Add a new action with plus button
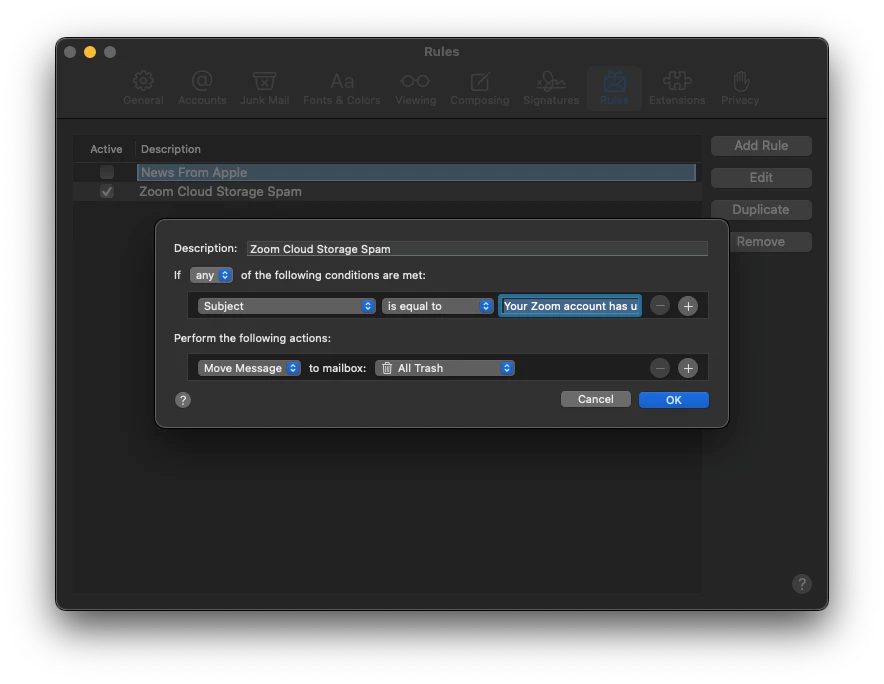This screenshot has height=684, width=884. (x=688, y=368)
